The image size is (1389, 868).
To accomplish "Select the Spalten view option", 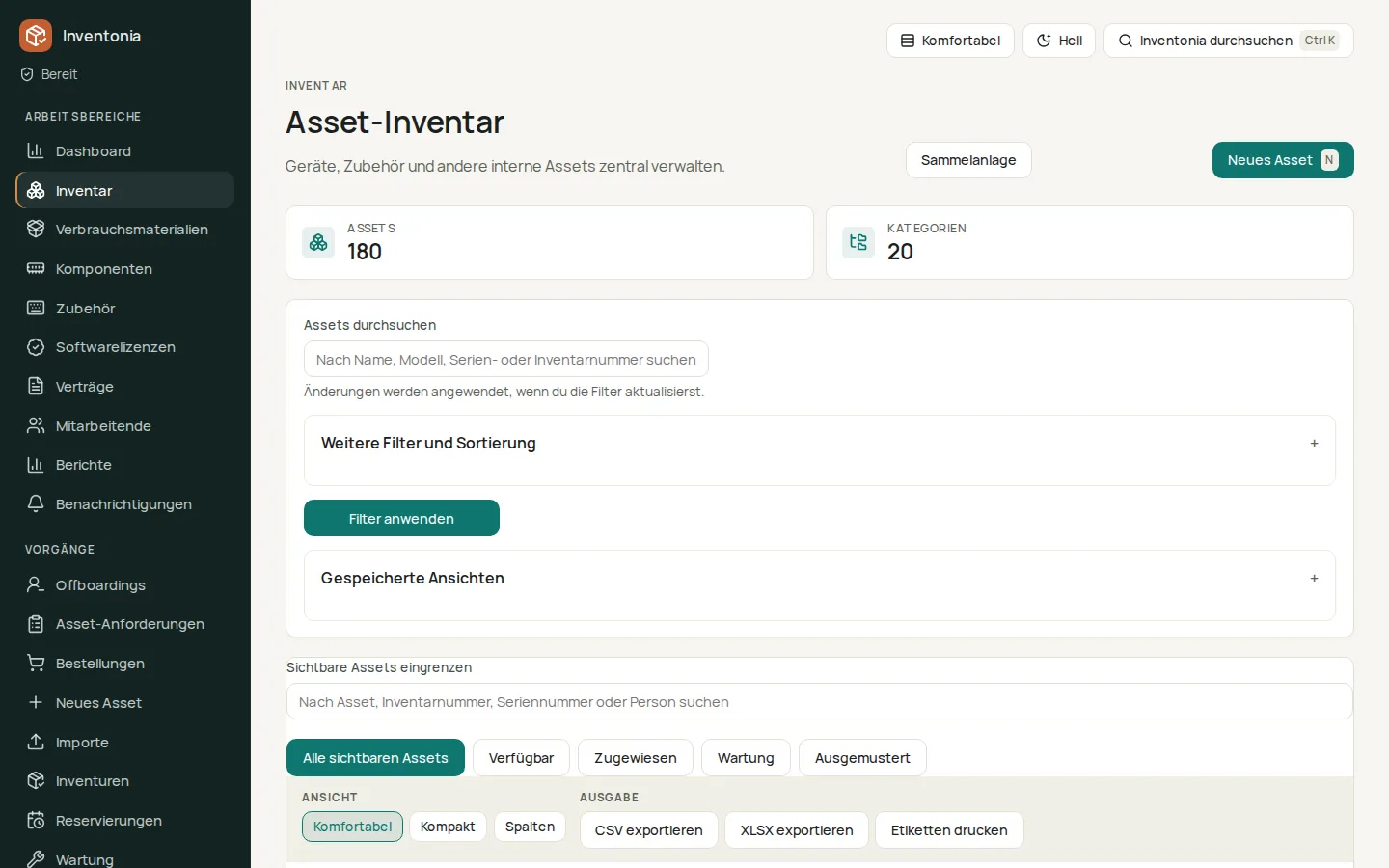I will click(x=530, y=827).
